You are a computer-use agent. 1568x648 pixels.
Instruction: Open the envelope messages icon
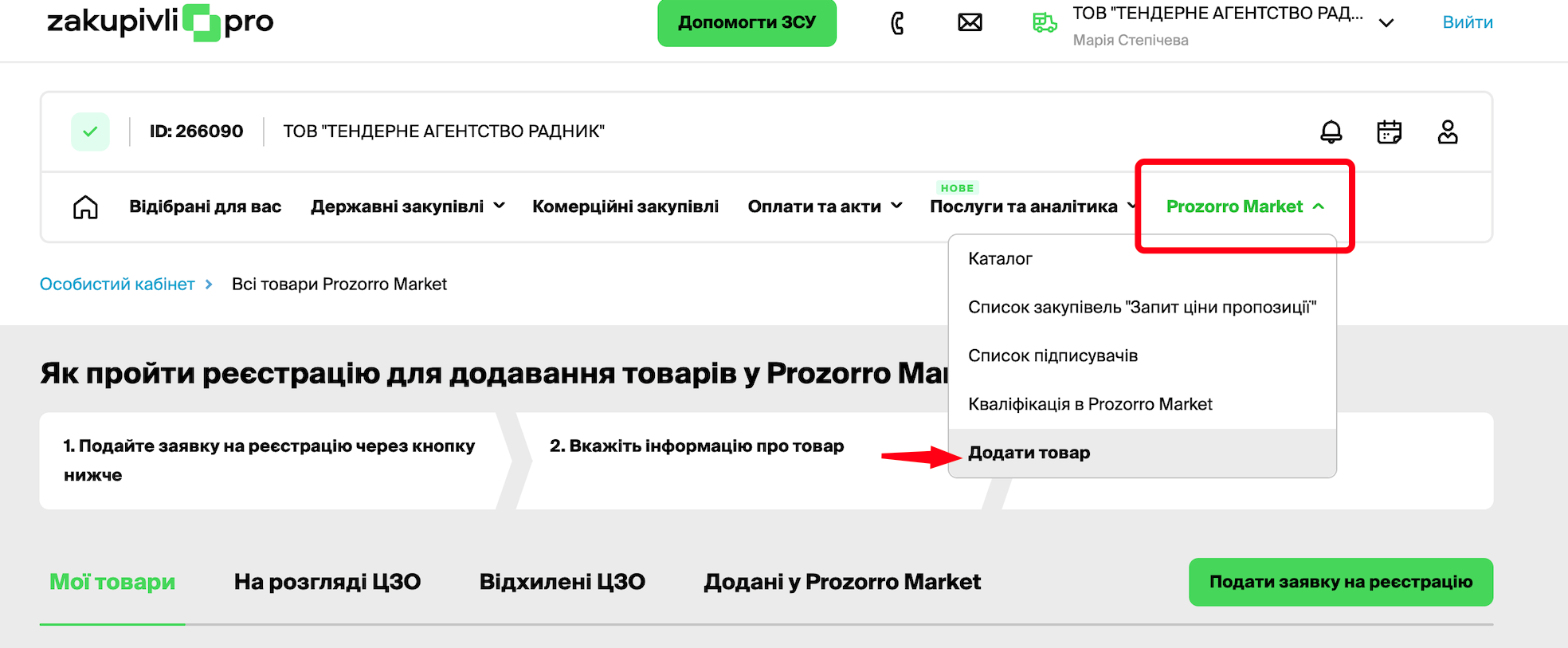click(x=970, y=23)
